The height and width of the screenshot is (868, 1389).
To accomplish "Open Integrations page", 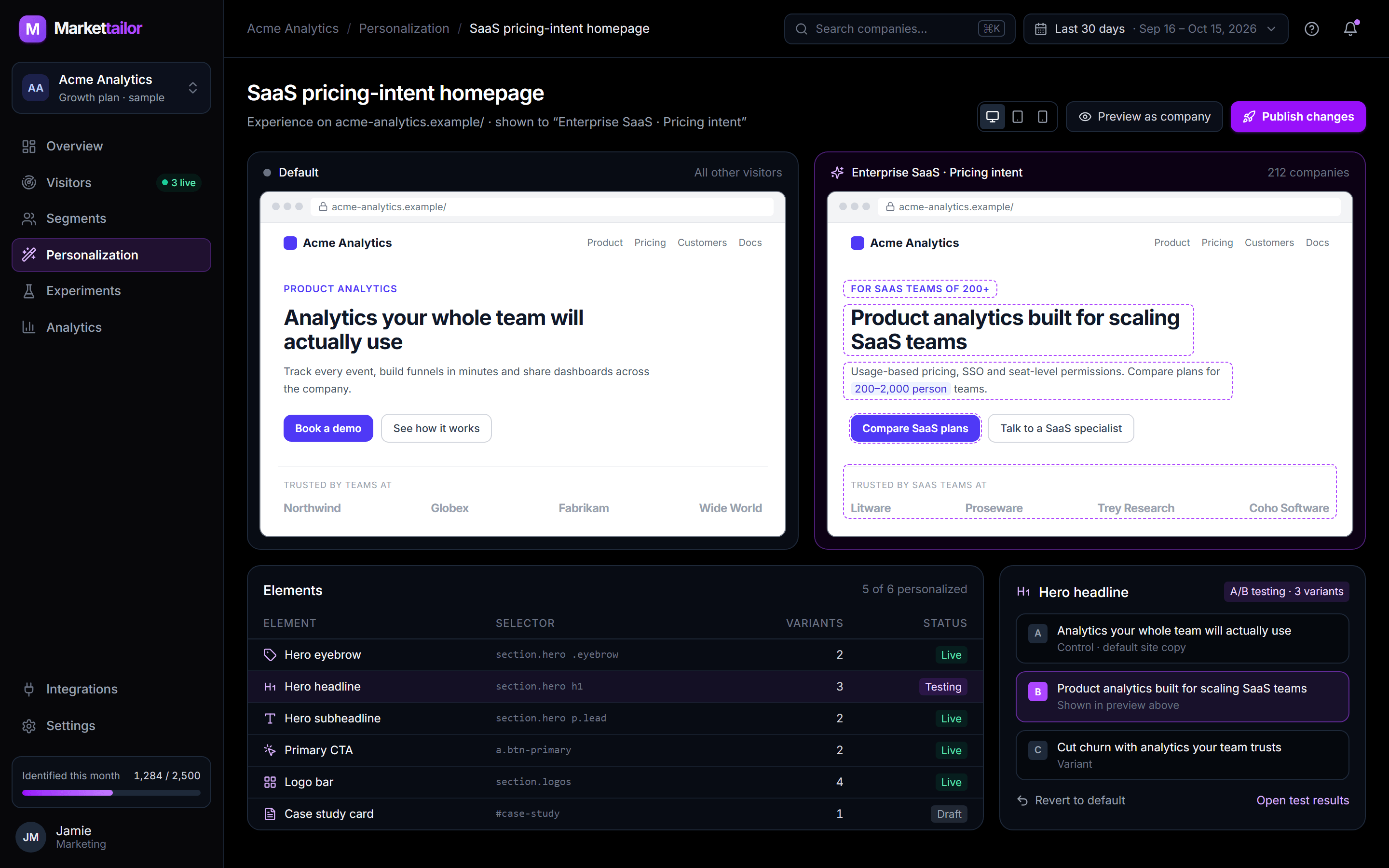I will 111,689.
